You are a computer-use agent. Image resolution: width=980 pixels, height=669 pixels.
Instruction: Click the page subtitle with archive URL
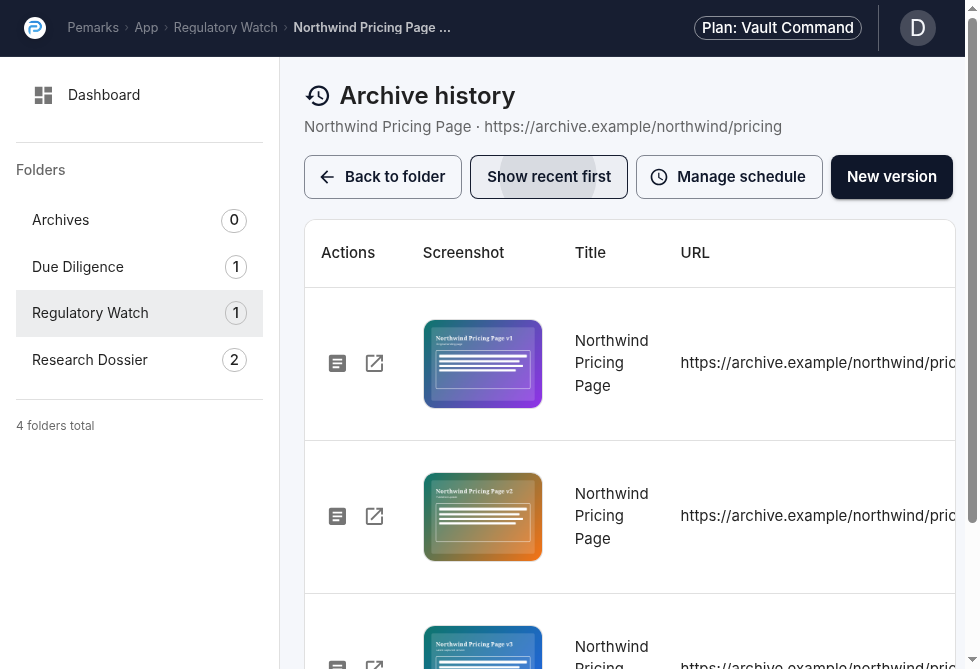542,127
